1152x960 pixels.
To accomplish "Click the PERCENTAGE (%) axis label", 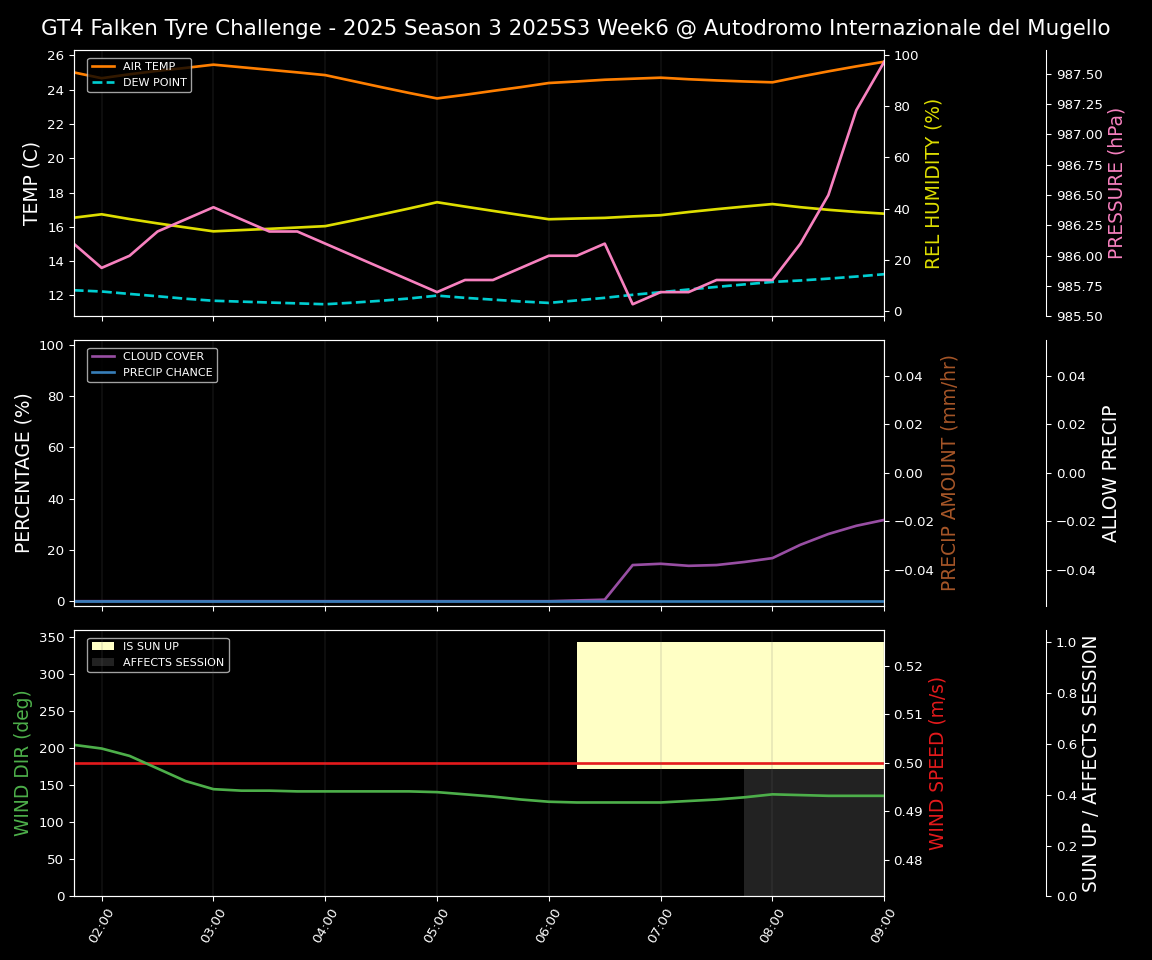I will [23, 474].
